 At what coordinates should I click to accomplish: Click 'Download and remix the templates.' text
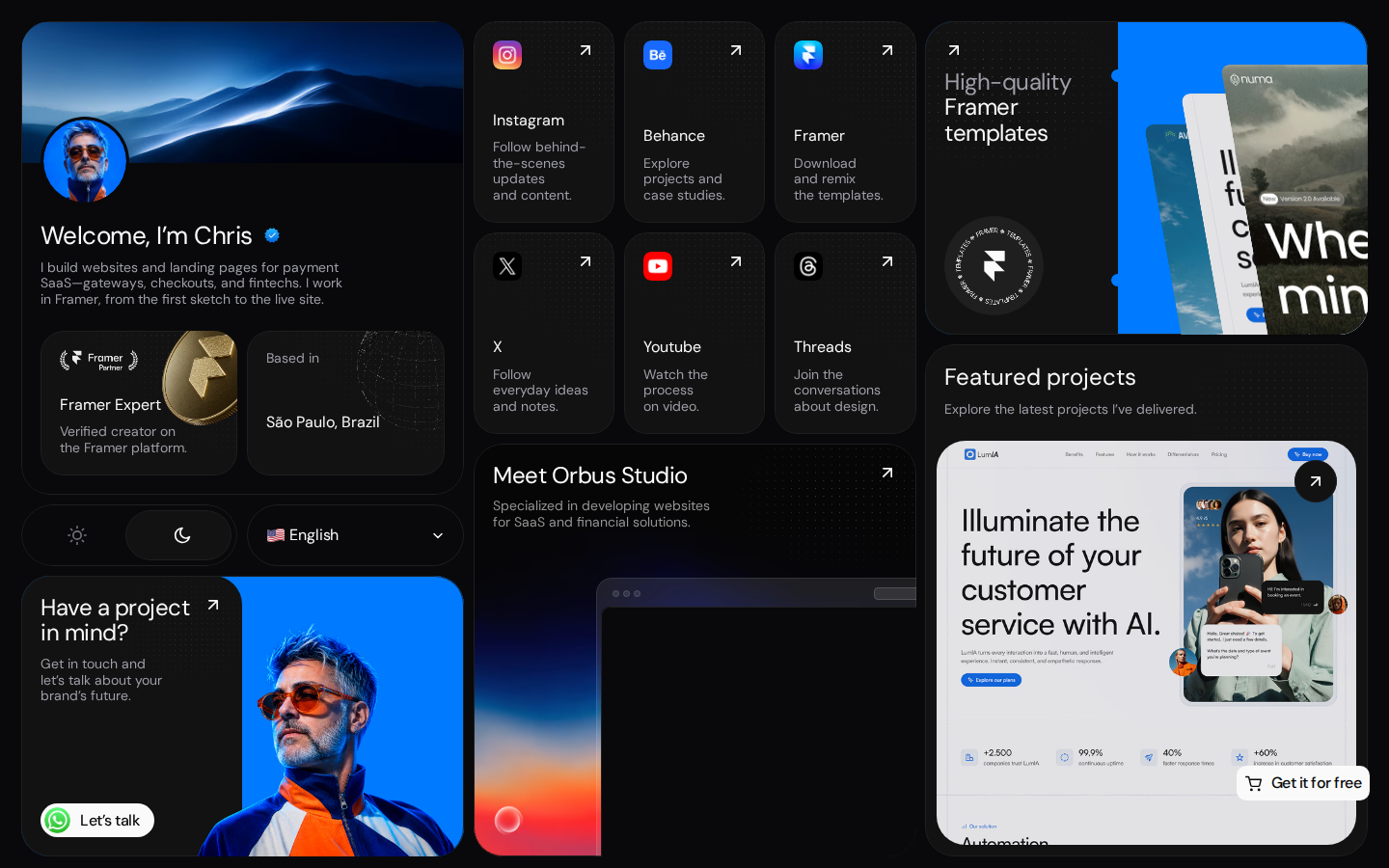pos(838,179)
